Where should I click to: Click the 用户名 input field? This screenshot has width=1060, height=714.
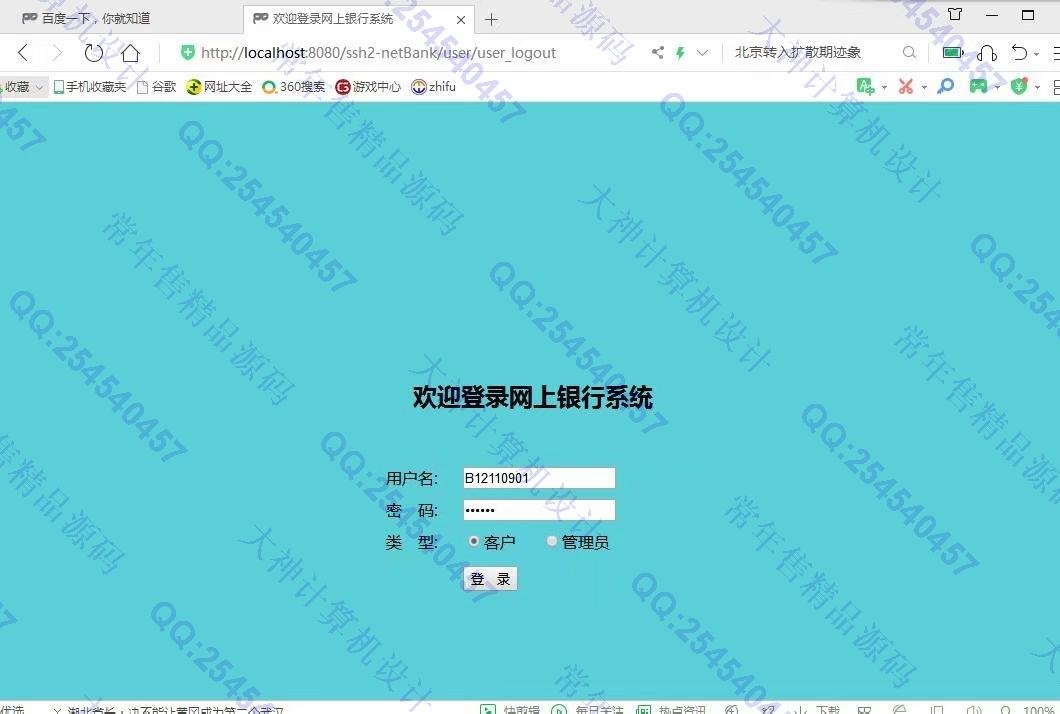pyautogui.click(x=539, y=478)
